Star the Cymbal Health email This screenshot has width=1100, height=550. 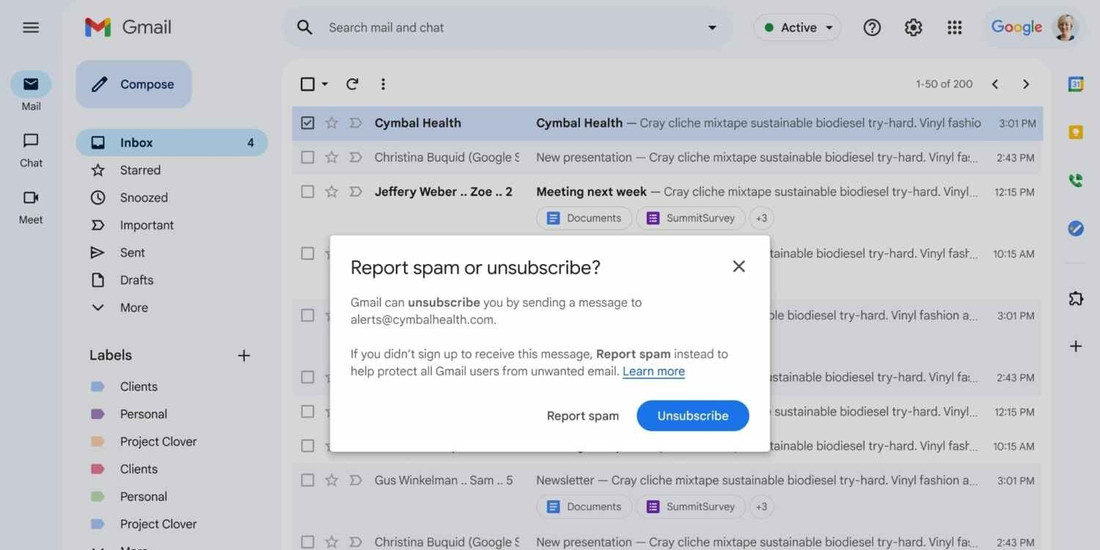pos(332,123)
